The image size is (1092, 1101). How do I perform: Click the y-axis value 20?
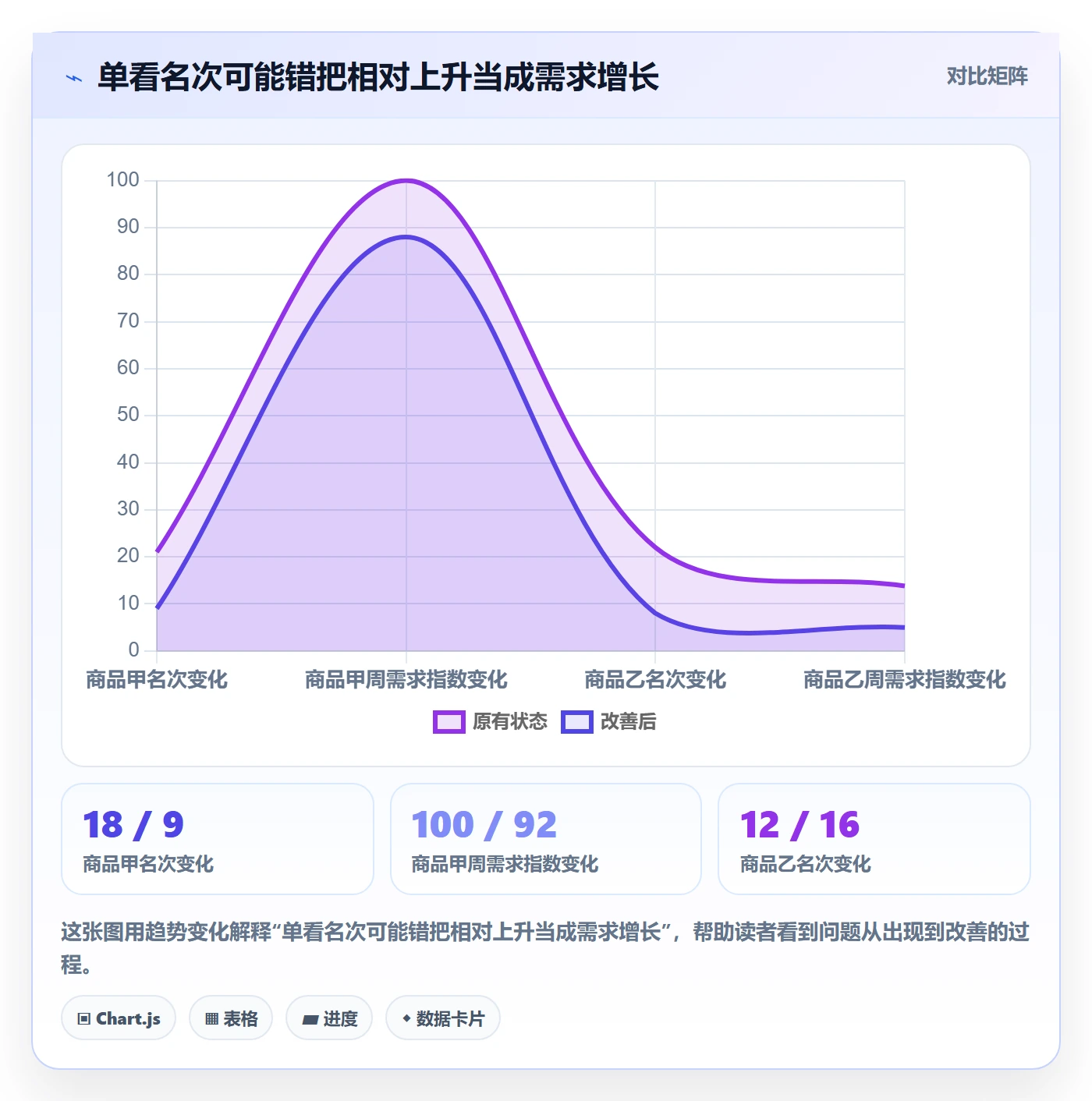click(128, 556)
